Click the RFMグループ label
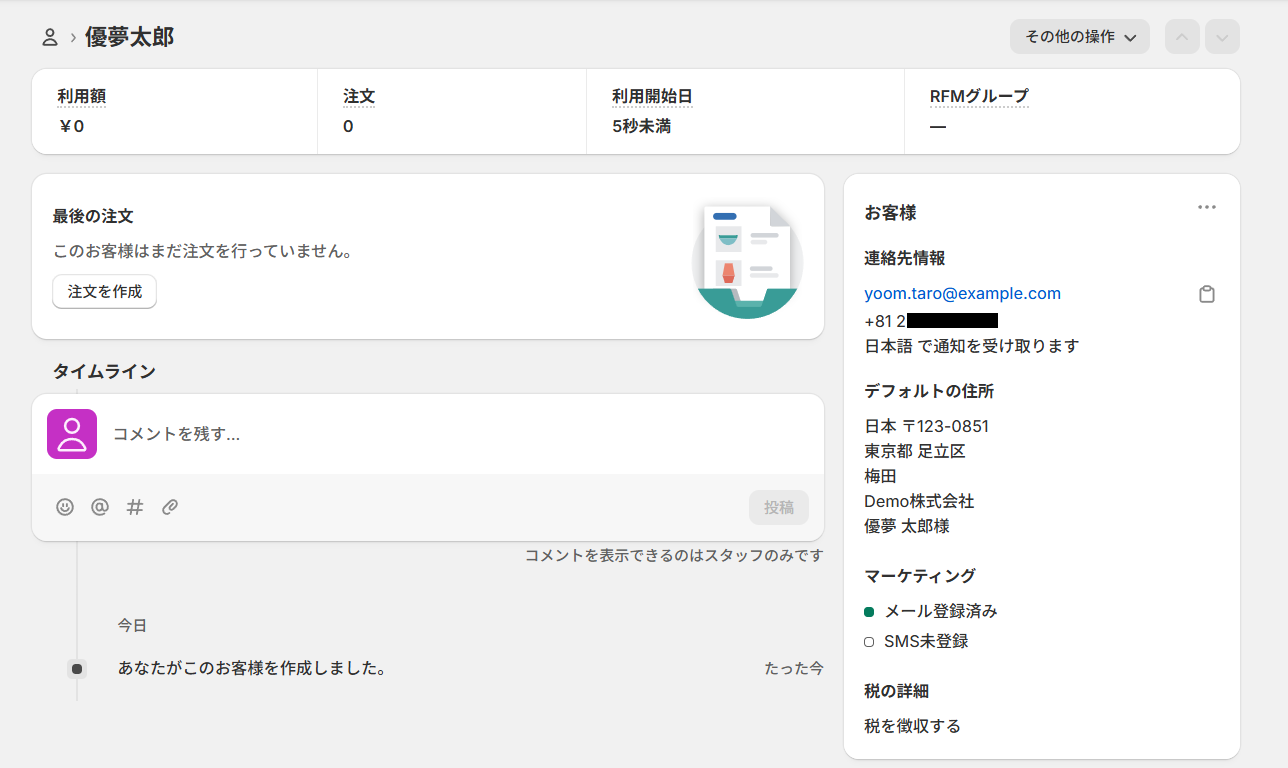This screenshot has width=1288, height=768. tap(978, 97)
